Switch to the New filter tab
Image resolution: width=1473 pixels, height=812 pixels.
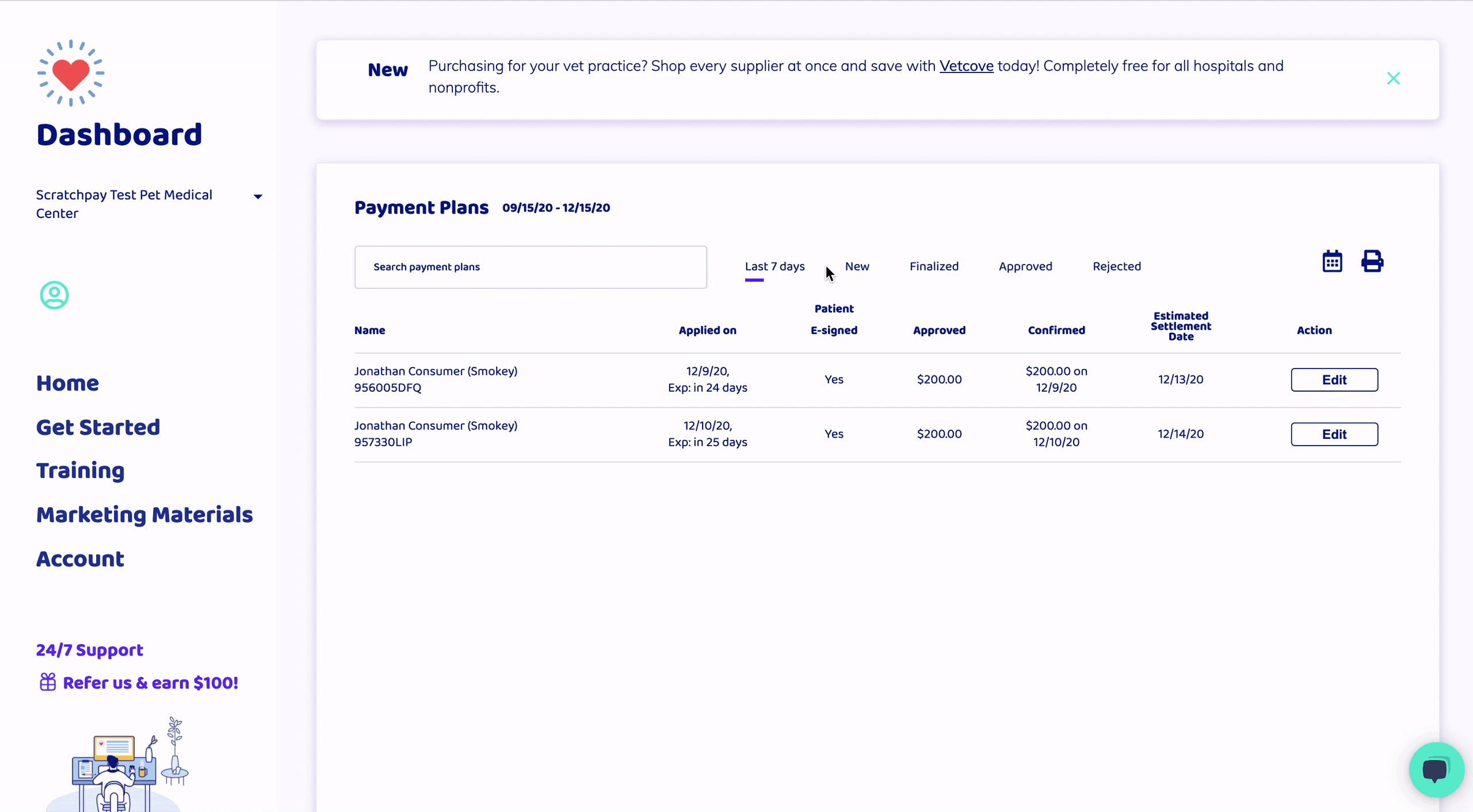(x=857, y=266)
